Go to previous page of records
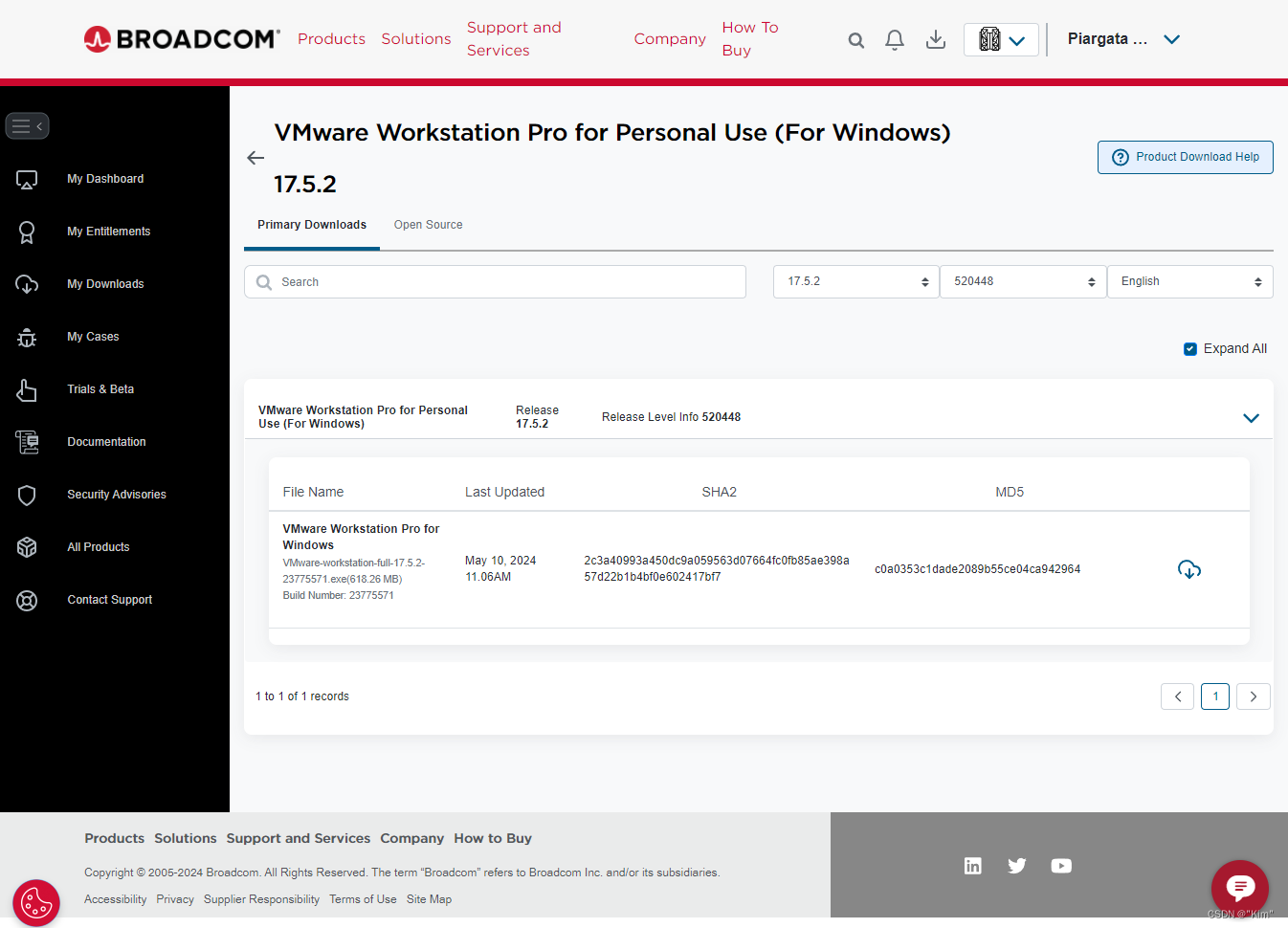 [1178, 696]
